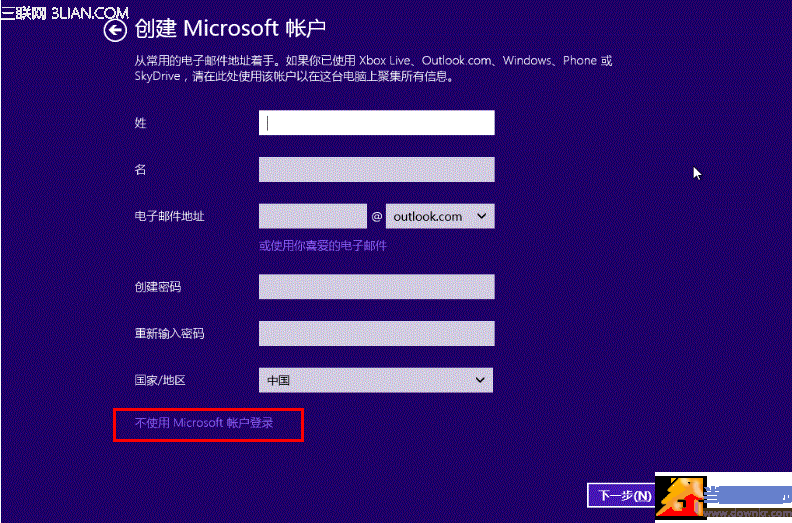Click the 创建密码 label text
The height and width of the screenshot is (523, 792).
[x=158, y=287]
